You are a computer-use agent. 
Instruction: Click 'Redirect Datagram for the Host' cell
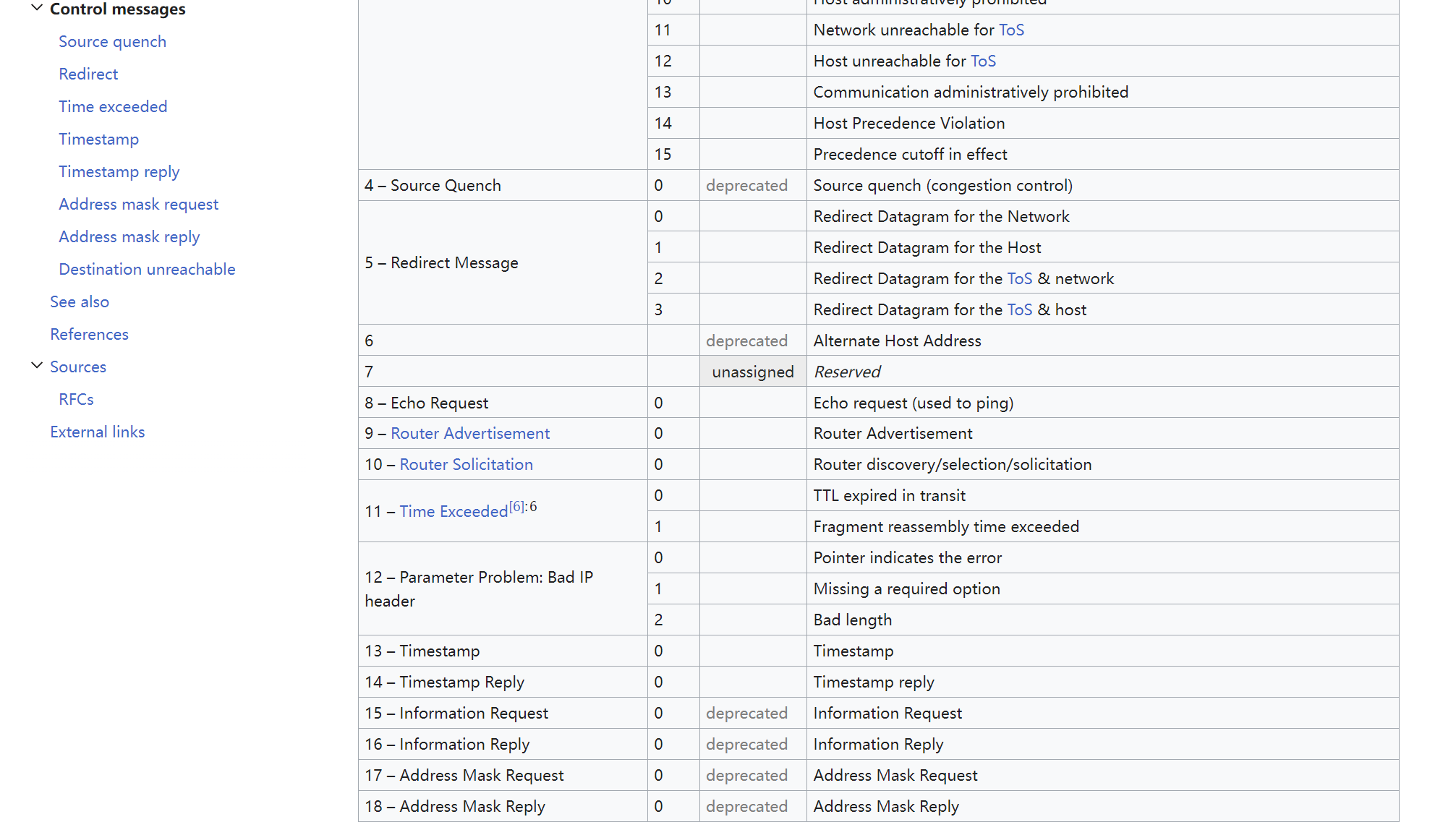click(1102, 247)
